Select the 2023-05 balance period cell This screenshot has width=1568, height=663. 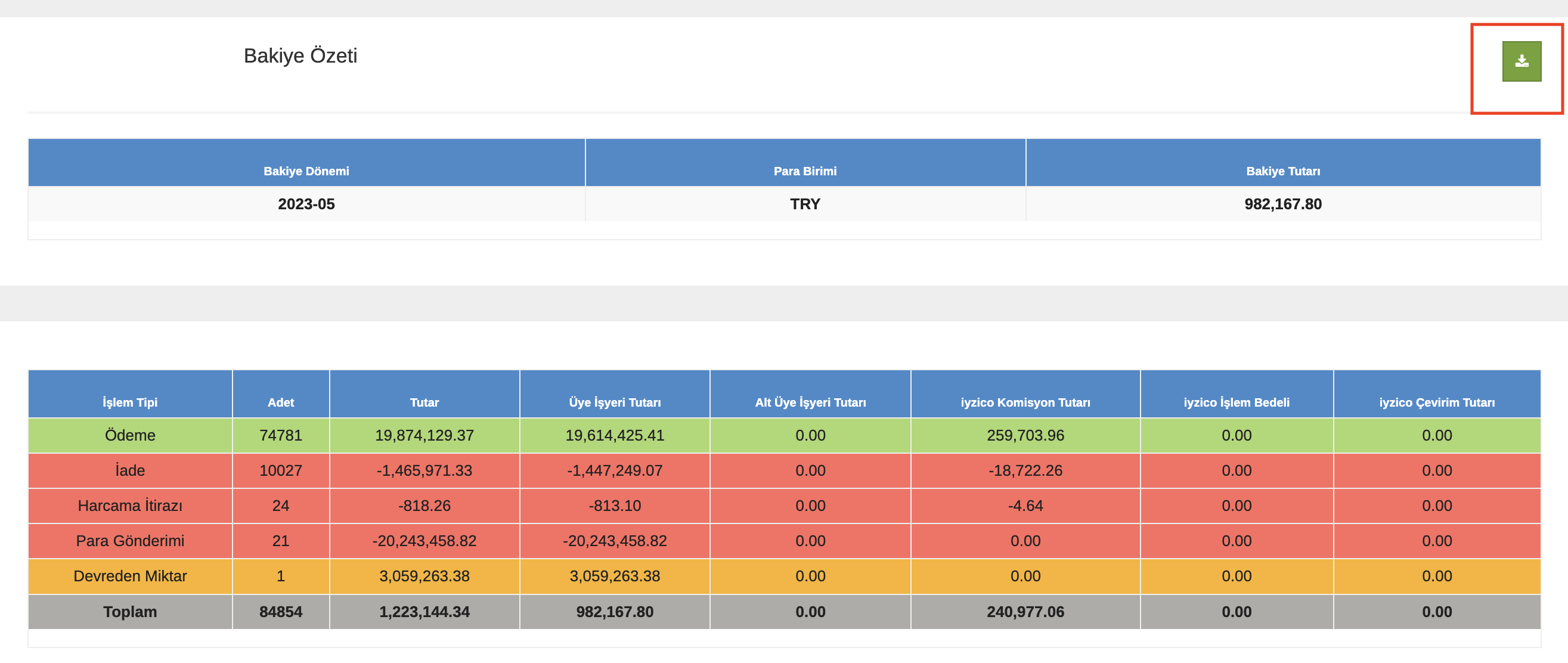[306, 204]
